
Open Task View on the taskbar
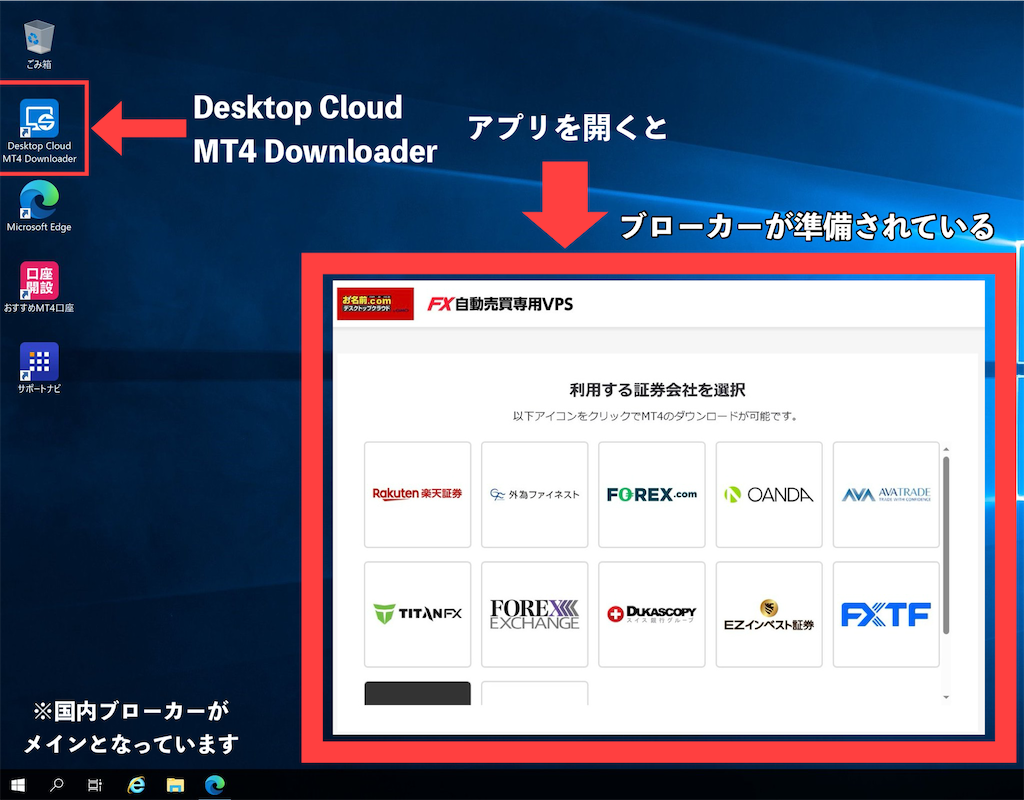[95, 784]
